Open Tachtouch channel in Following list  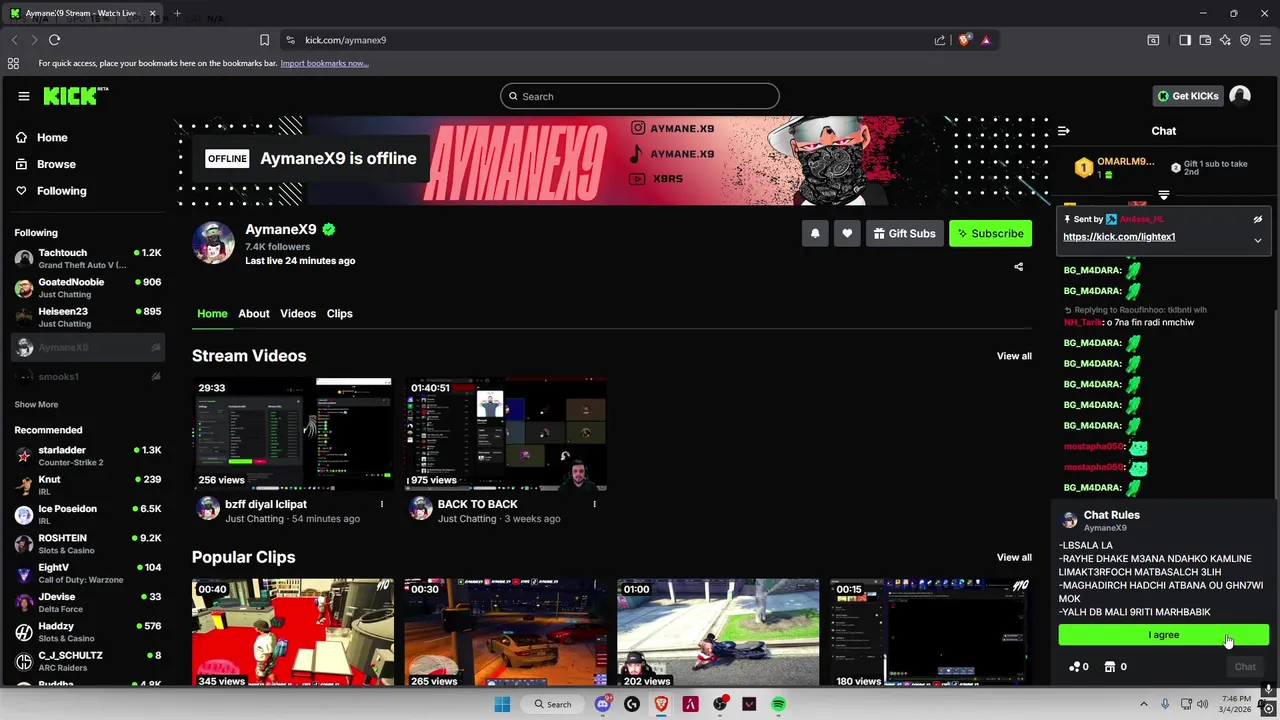click(x=88, y=258)
